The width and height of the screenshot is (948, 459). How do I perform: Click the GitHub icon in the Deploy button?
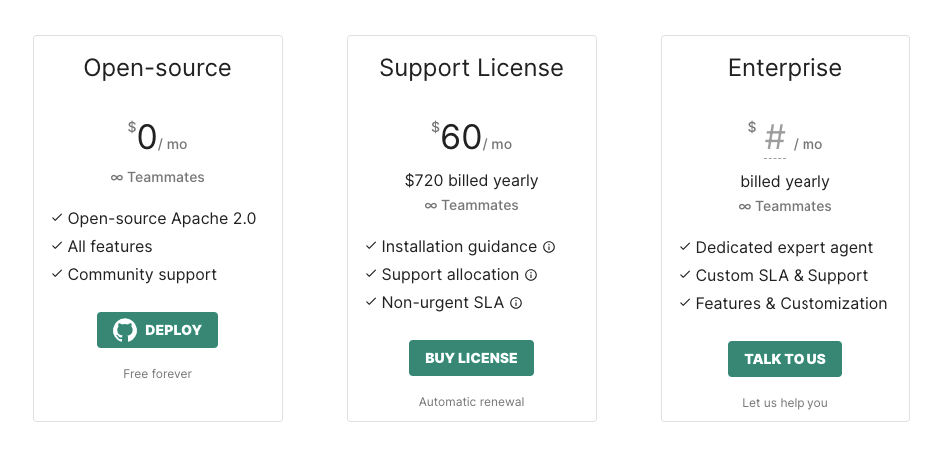125,330
